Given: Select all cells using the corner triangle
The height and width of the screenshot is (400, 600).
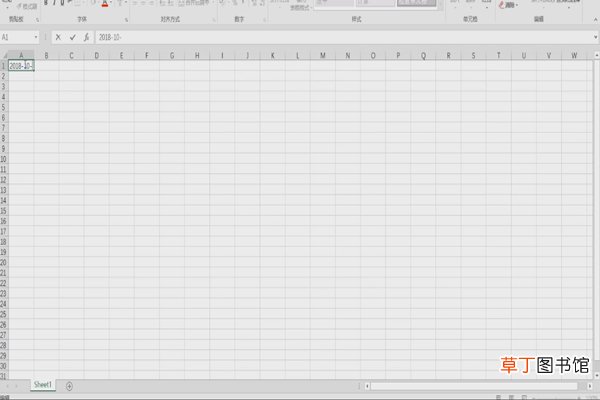Looking at the screenshot, I should (x=4, y=56).
